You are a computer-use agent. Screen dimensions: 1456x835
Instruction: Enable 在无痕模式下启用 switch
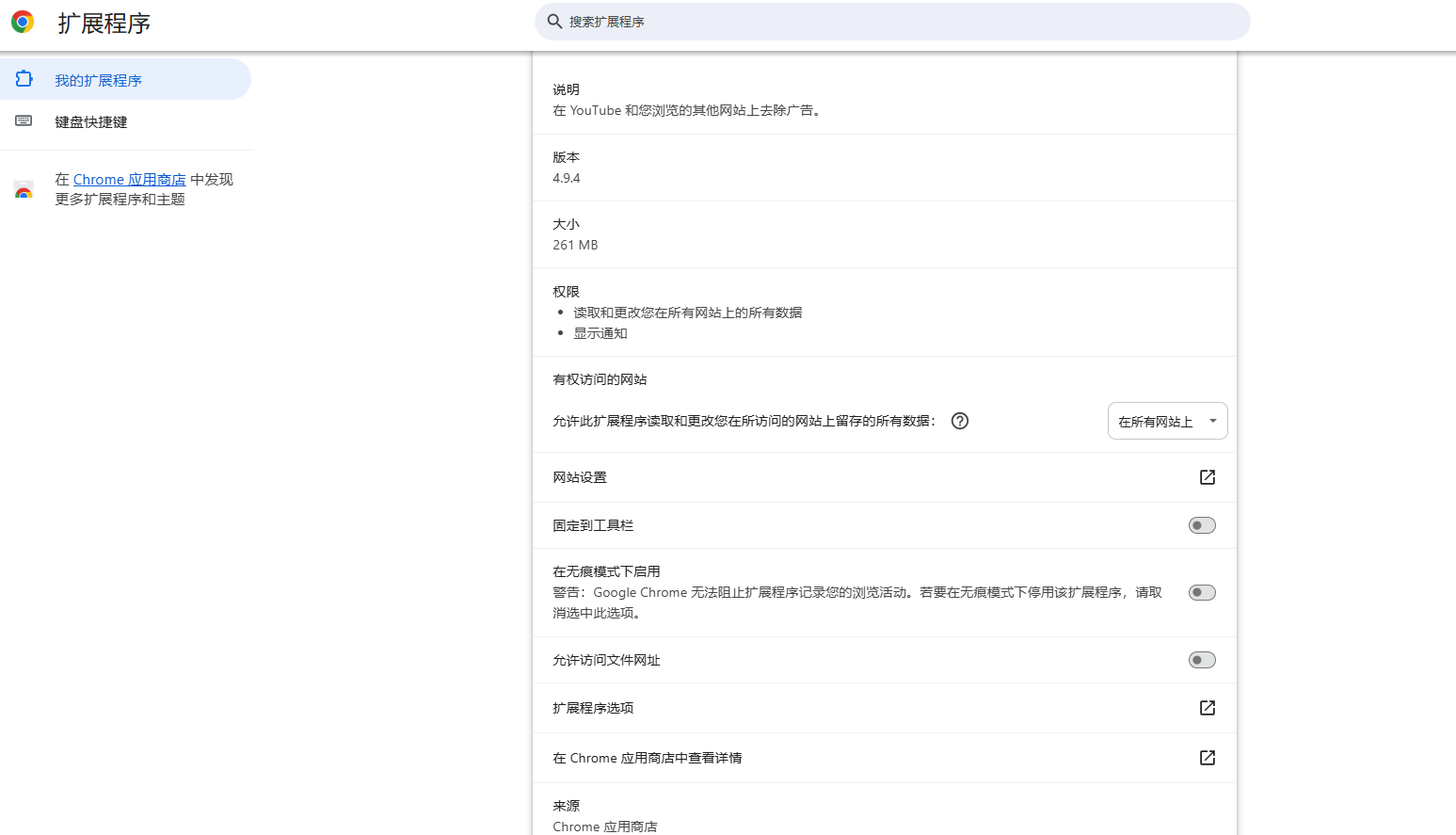[1202, 592]
